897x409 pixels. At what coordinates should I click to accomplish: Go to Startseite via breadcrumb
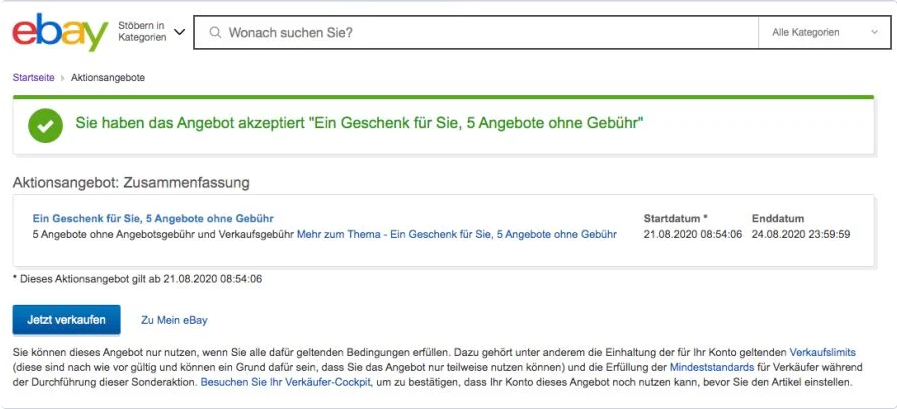(34, 77)
